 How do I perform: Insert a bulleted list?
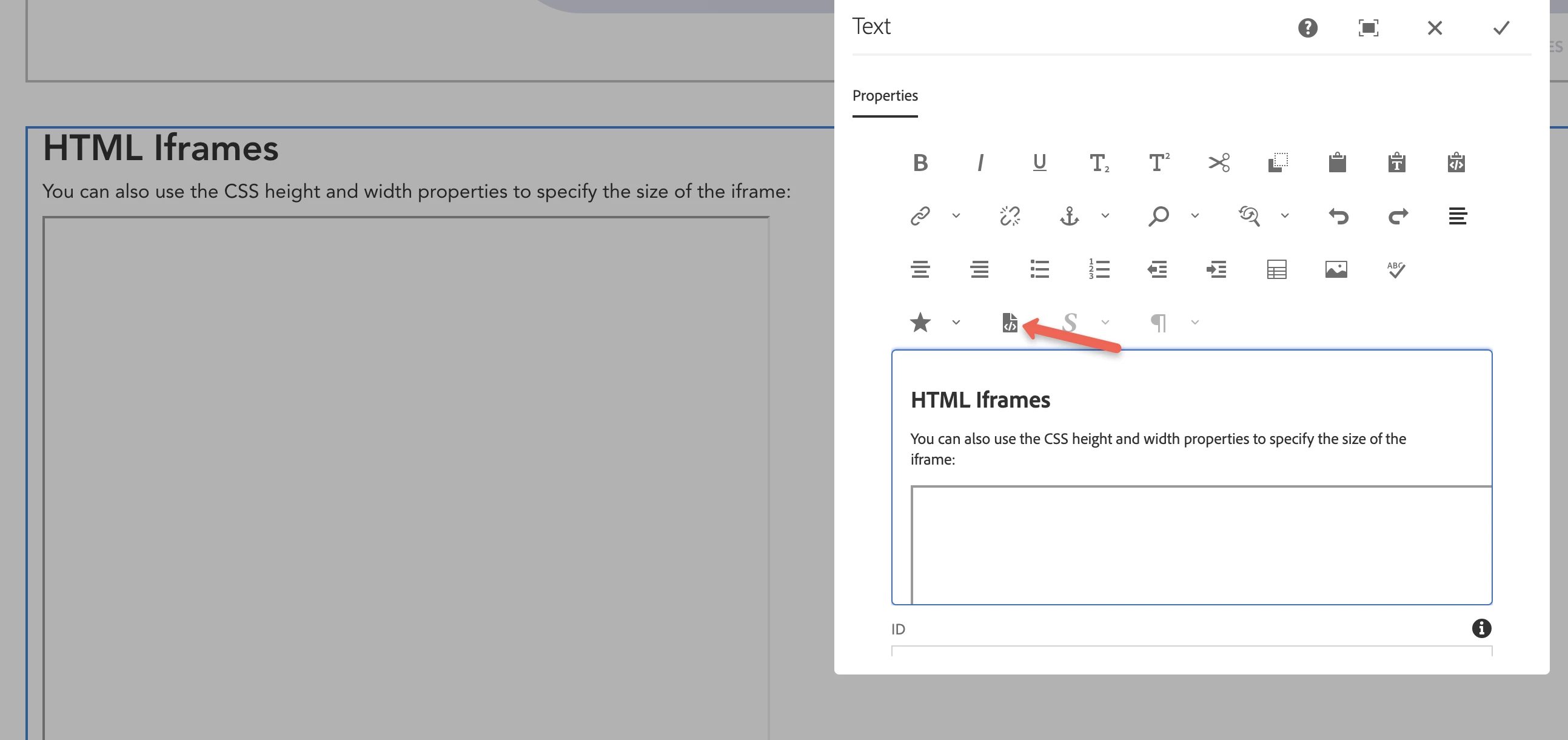coord(1039,269)
